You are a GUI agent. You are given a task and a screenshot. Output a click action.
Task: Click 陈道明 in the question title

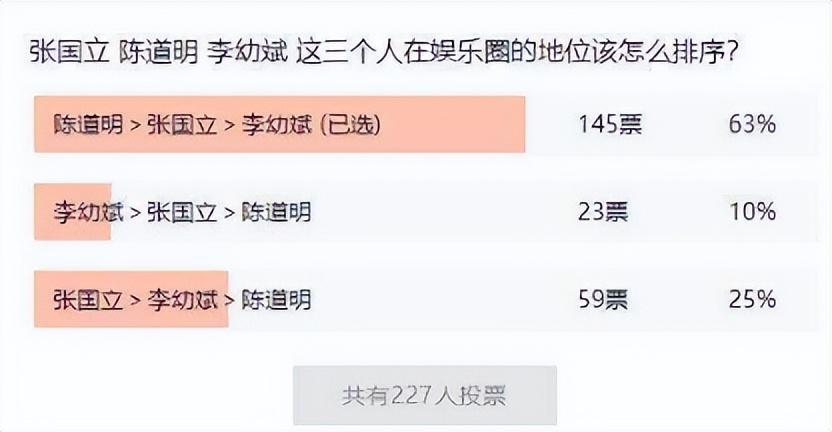[x=158, y=53]
